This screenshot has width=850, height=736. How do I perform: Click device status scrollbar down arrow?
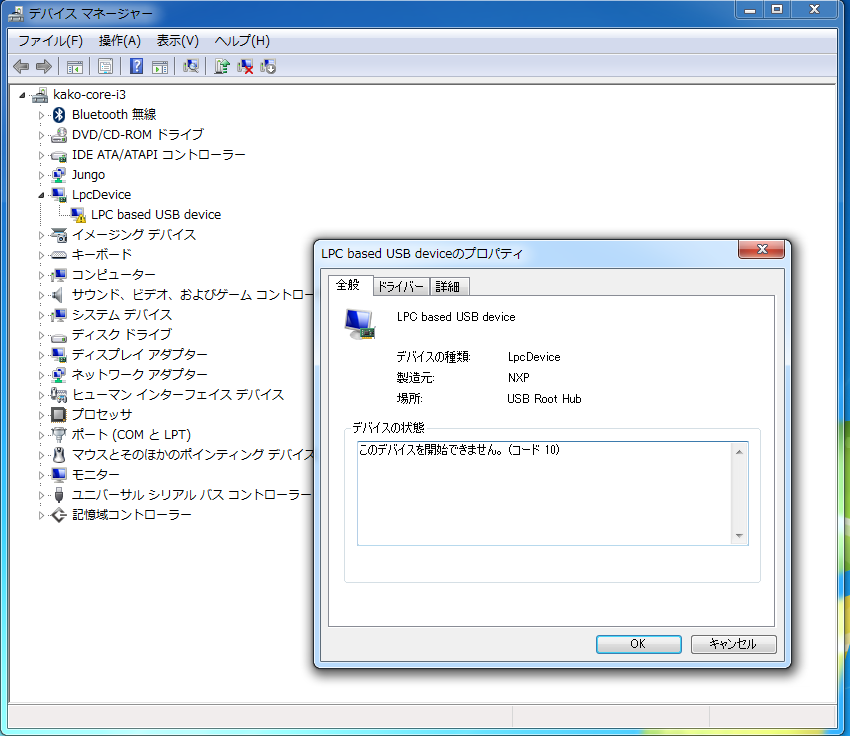[739, 536]
